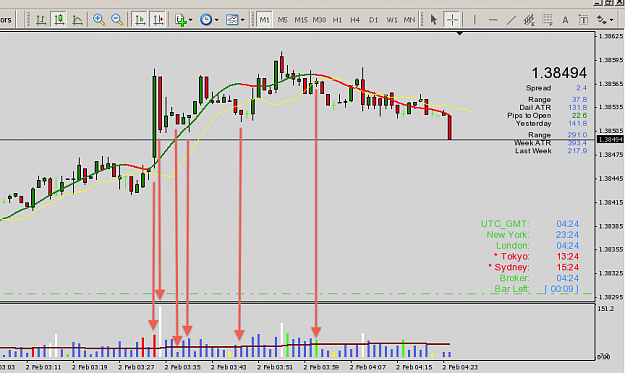This screenshot has height=373, width=625.
Task: Click the 151.2 volume scale label
Action: (606, 309)
